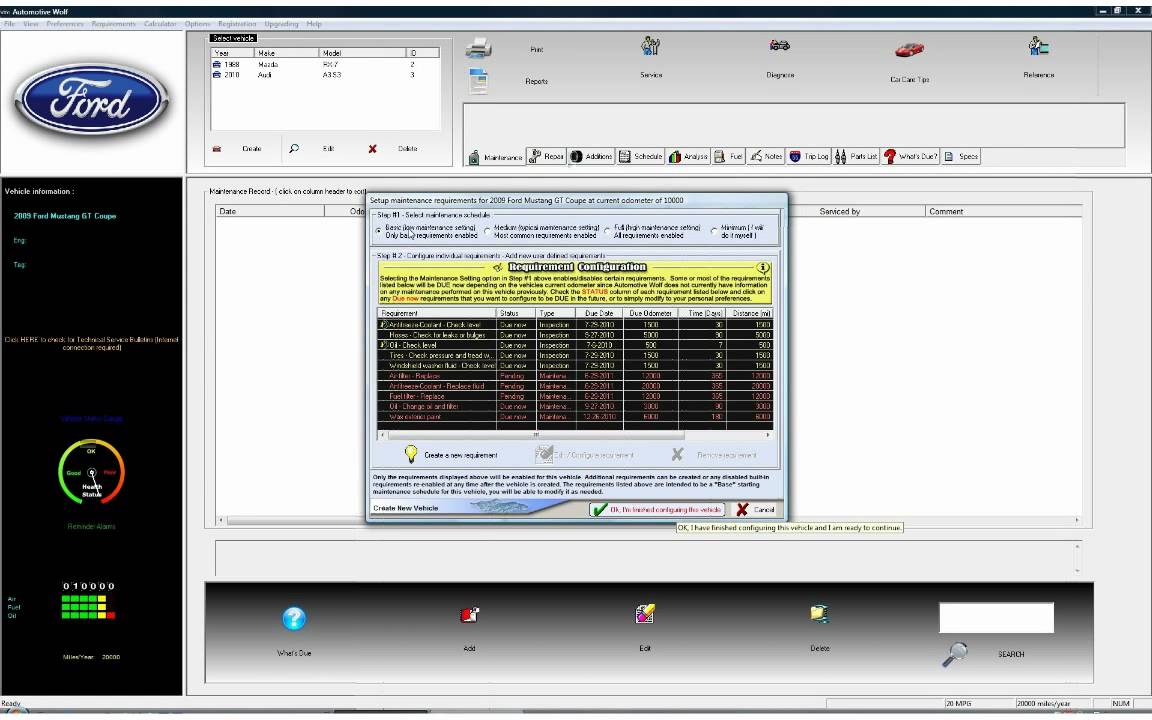The width and height of the screenshot is (1152, 720).
Task: Select the Hoses Check for leaks row
Action: pos(575,334)
